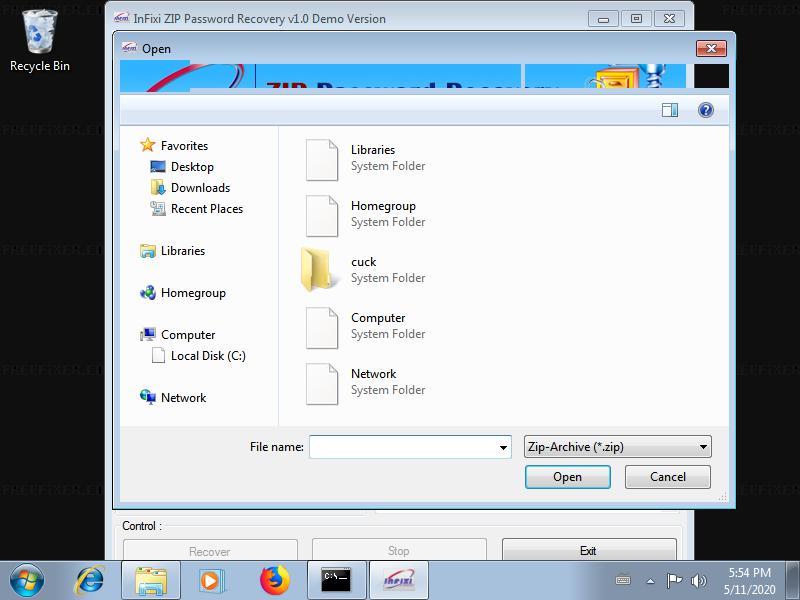Image resolution: width=800 pixels, height=600 pixels.
Task: Click the on-screen keyboard tray icon
Action: (623, 581)
